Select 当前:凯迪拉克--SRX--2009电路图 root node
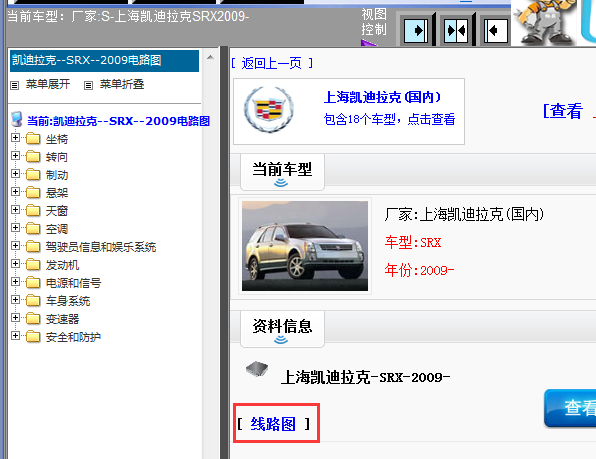596x459 pixels. pyautogui.click(x=119, y=121)
